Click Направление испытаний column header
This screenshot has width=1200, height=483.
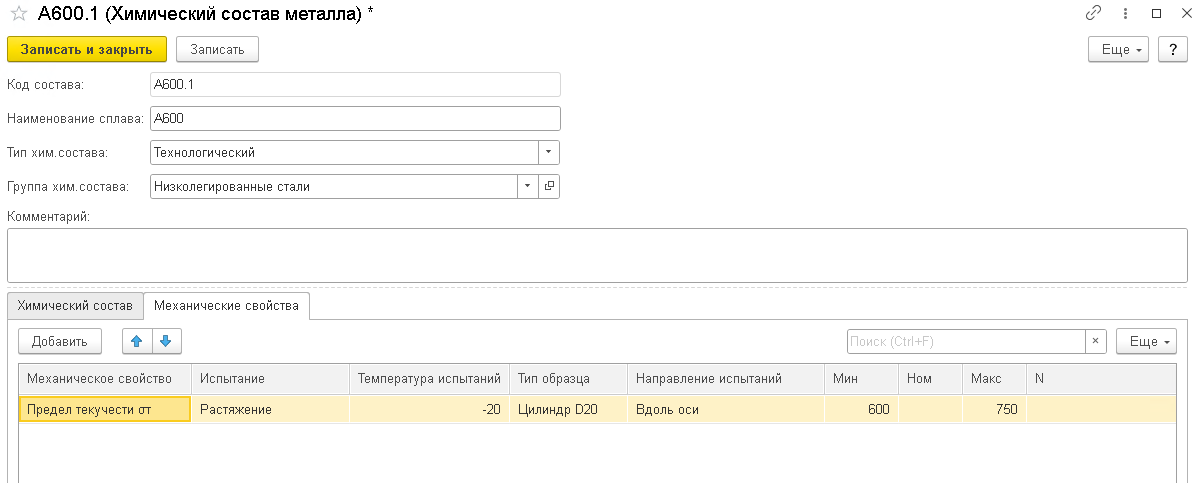pyautogui.click(x=726, y=379)
